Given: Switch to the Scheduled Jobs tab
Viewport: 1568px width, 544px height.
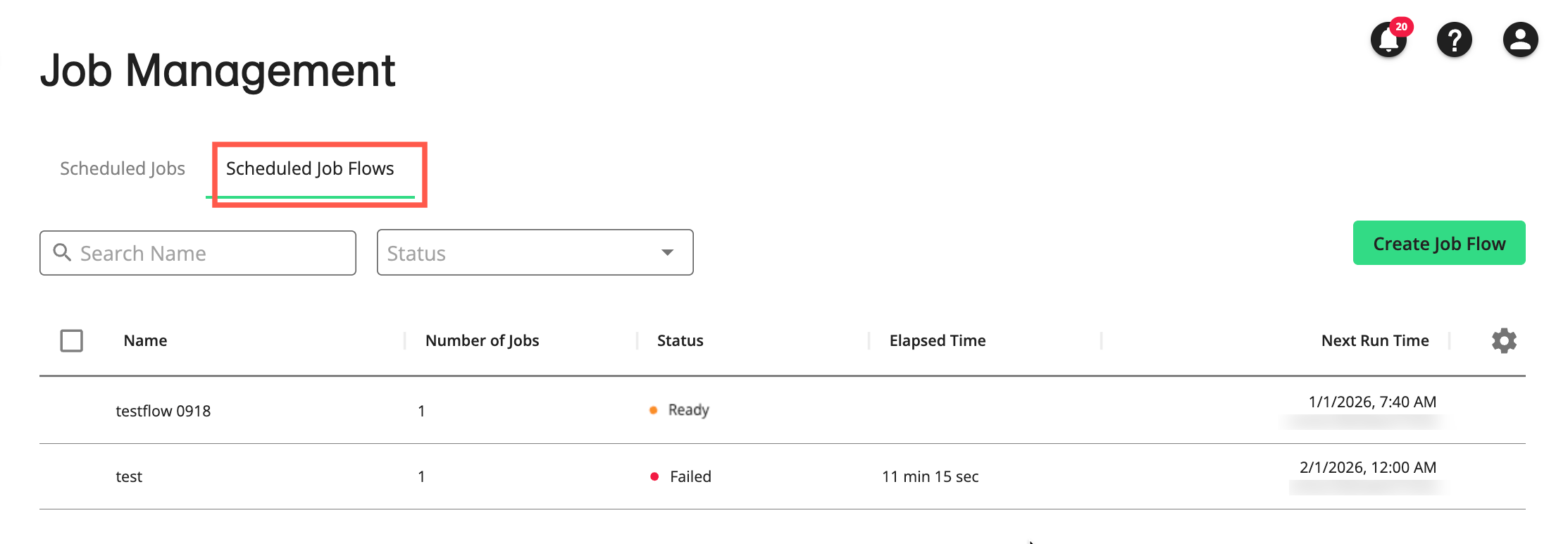Looking at the screenshot, I should 123,169.
